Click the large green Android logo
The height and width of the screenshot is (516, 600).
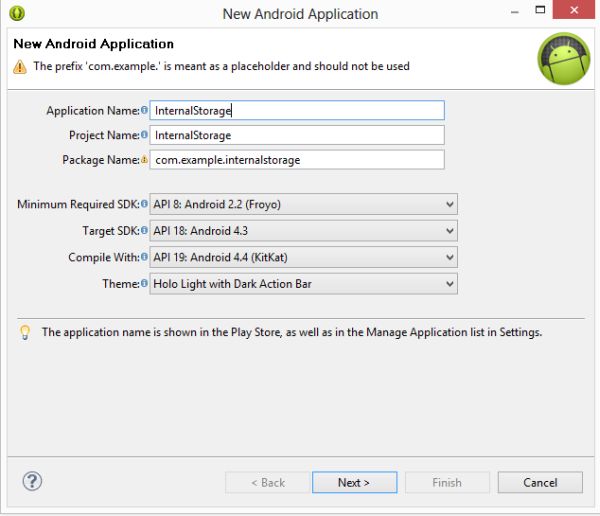coord(563,59)
